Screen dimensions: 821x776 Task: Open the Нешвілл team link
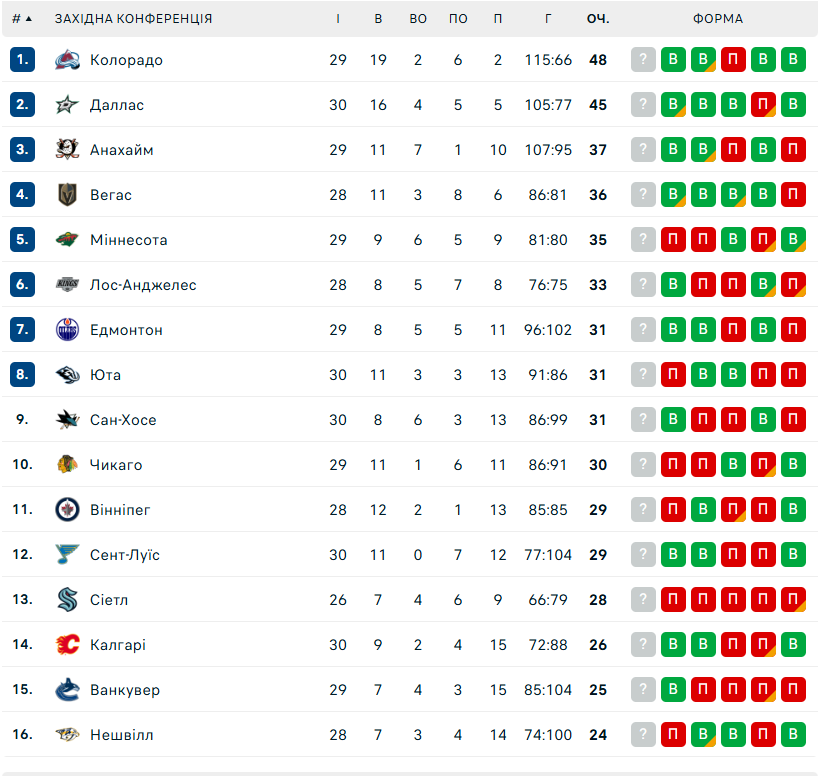click(121, 735)
